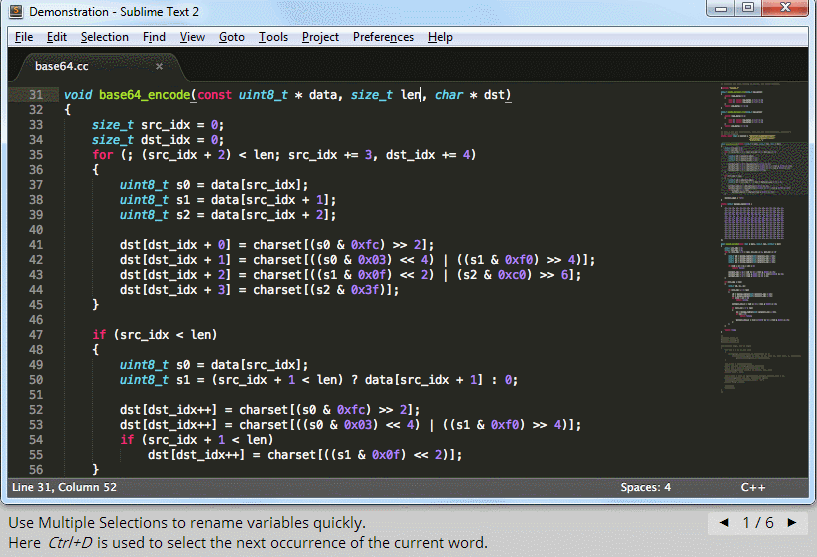This screenshot has width=817, height=557.
Task: Minimize the Sublime Text window
Action: click(721, 8)
